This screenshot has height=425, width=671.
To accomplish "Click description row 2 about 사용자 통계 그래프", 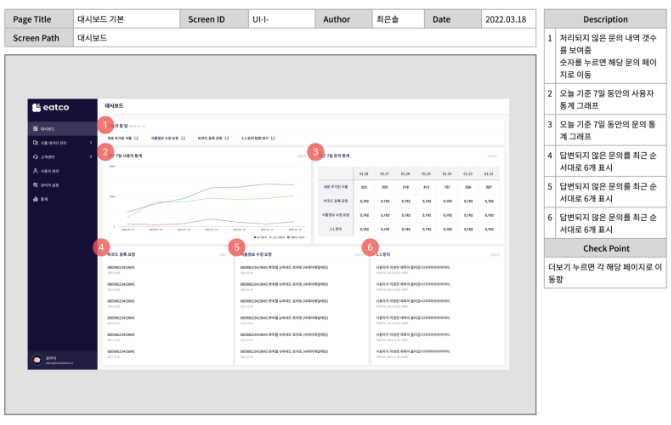I will click(605, 99).
